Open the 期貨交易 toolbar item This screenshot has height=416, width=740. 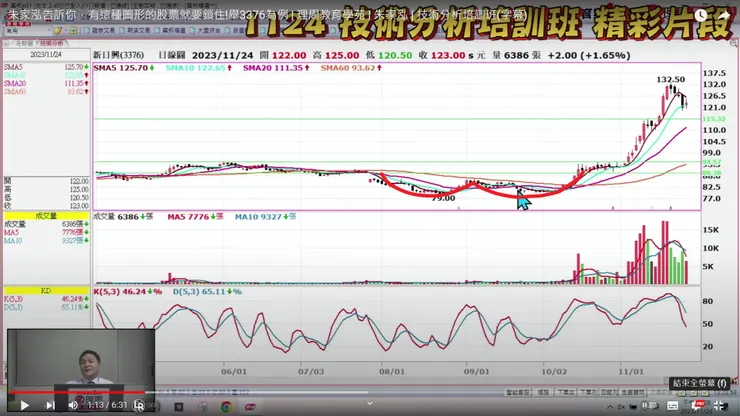coord(135,30)
